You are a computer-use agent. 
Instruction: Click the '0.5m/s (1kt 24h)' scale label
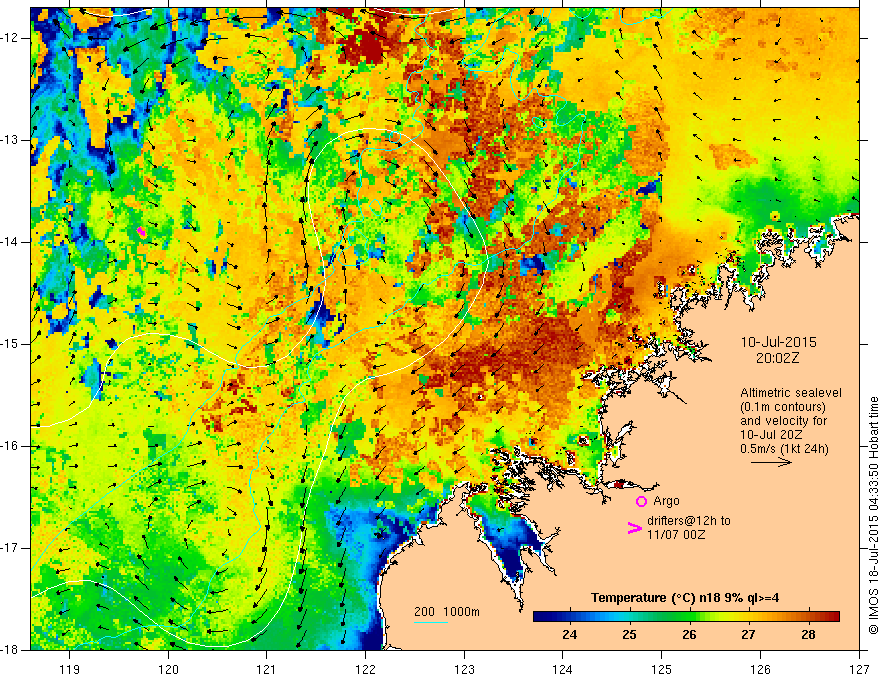(785, 449)
